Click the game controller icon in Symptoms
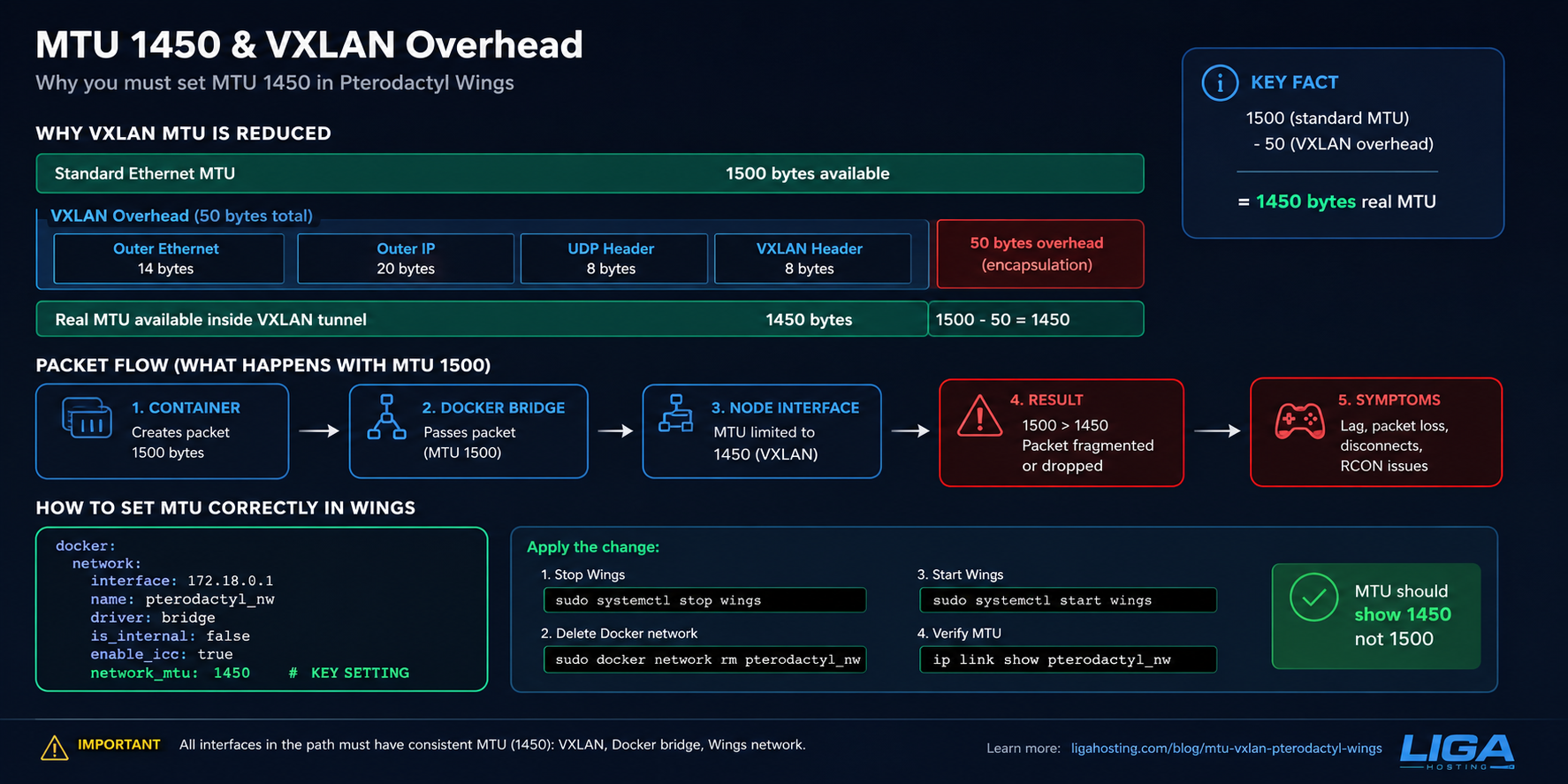The height and width of the screenshot is (784, 1568). [1299, 421]
